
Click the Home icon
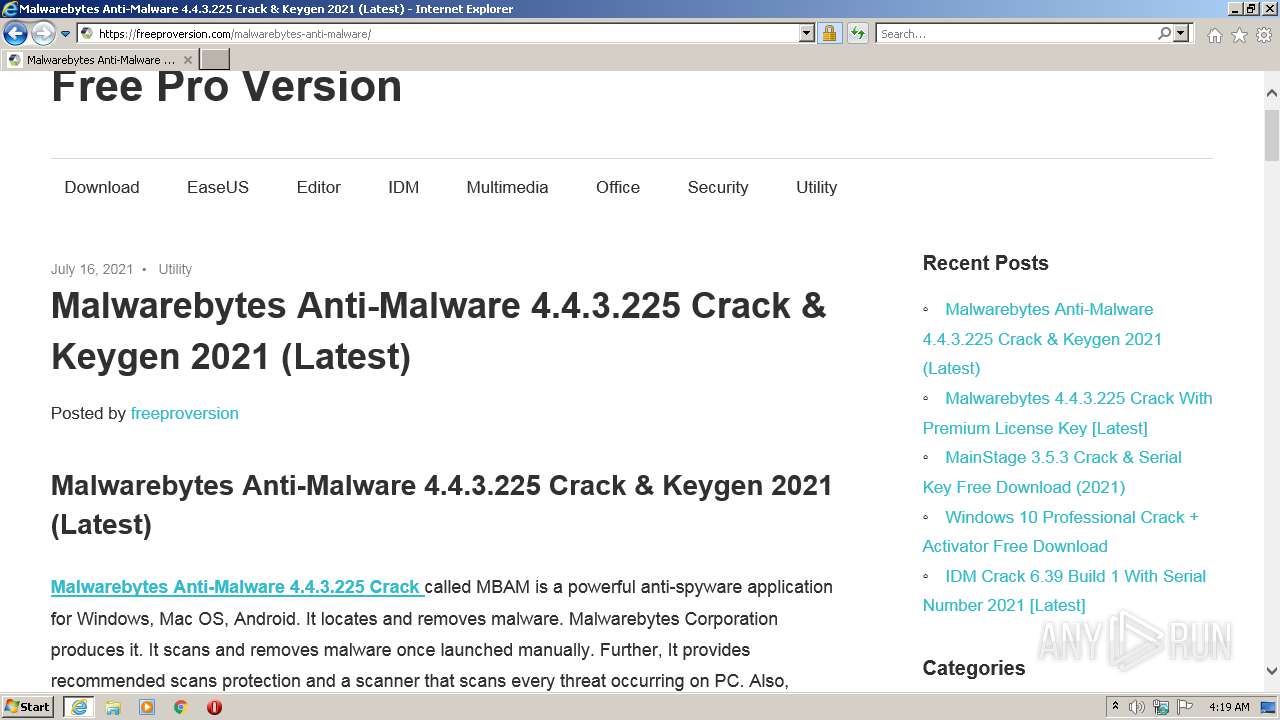click(x=1214, y=35)
